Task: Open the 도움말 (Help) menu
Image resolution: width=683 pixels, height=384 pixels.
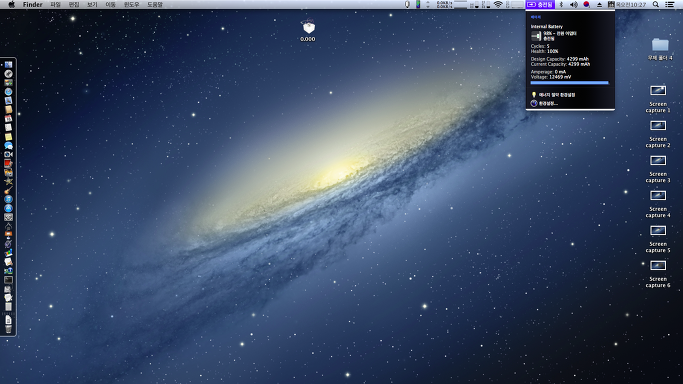Action: pos(155,4)
